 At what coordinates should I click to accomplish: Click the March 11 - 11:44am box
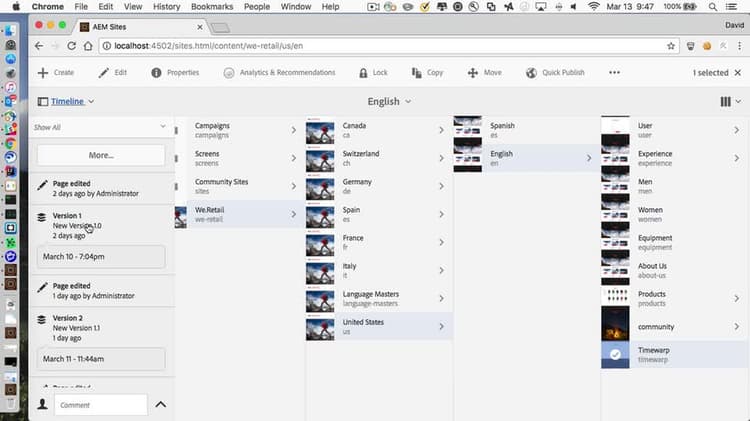101,359
